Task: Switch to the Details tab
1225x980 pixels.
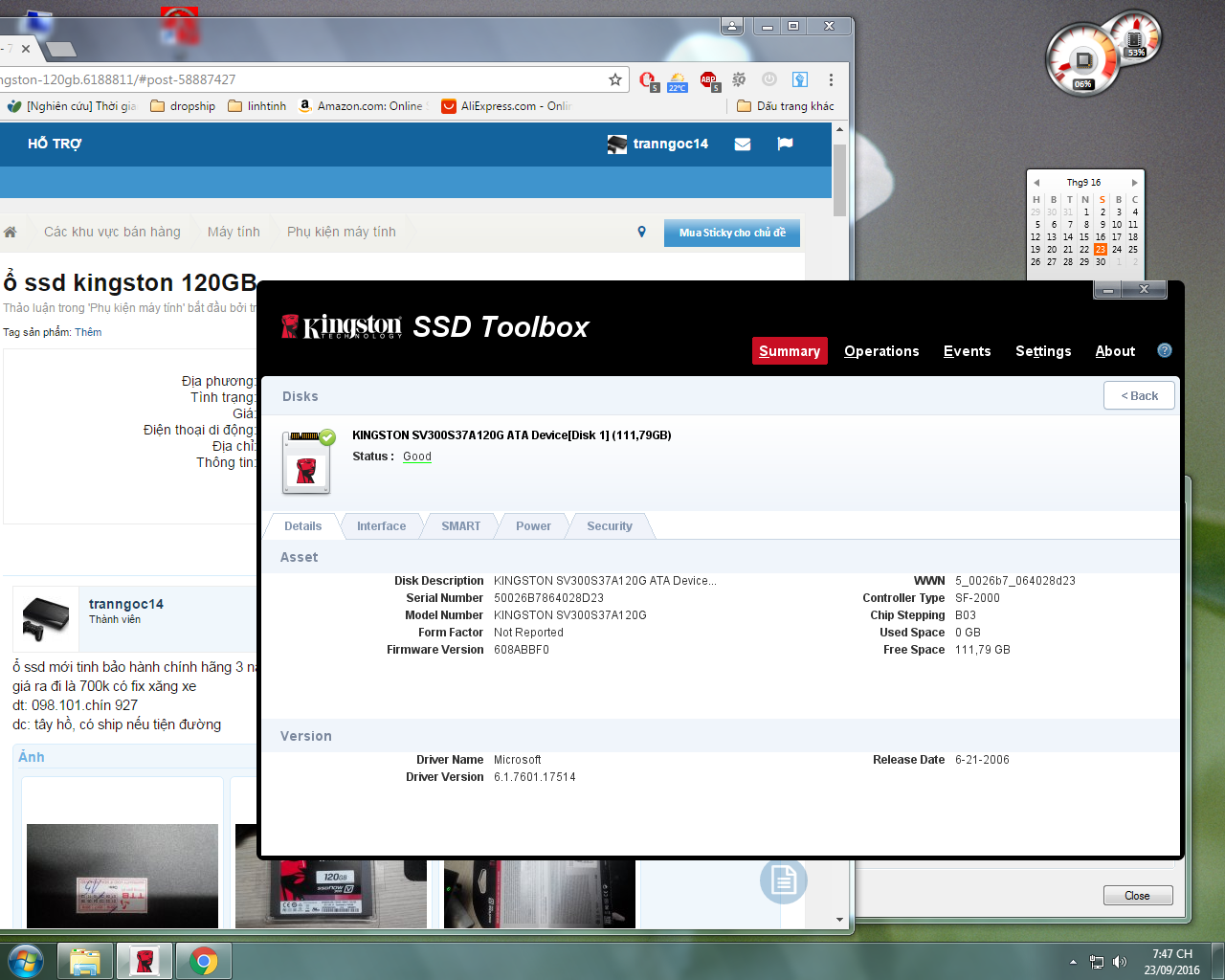Action: tap(302, 526)
